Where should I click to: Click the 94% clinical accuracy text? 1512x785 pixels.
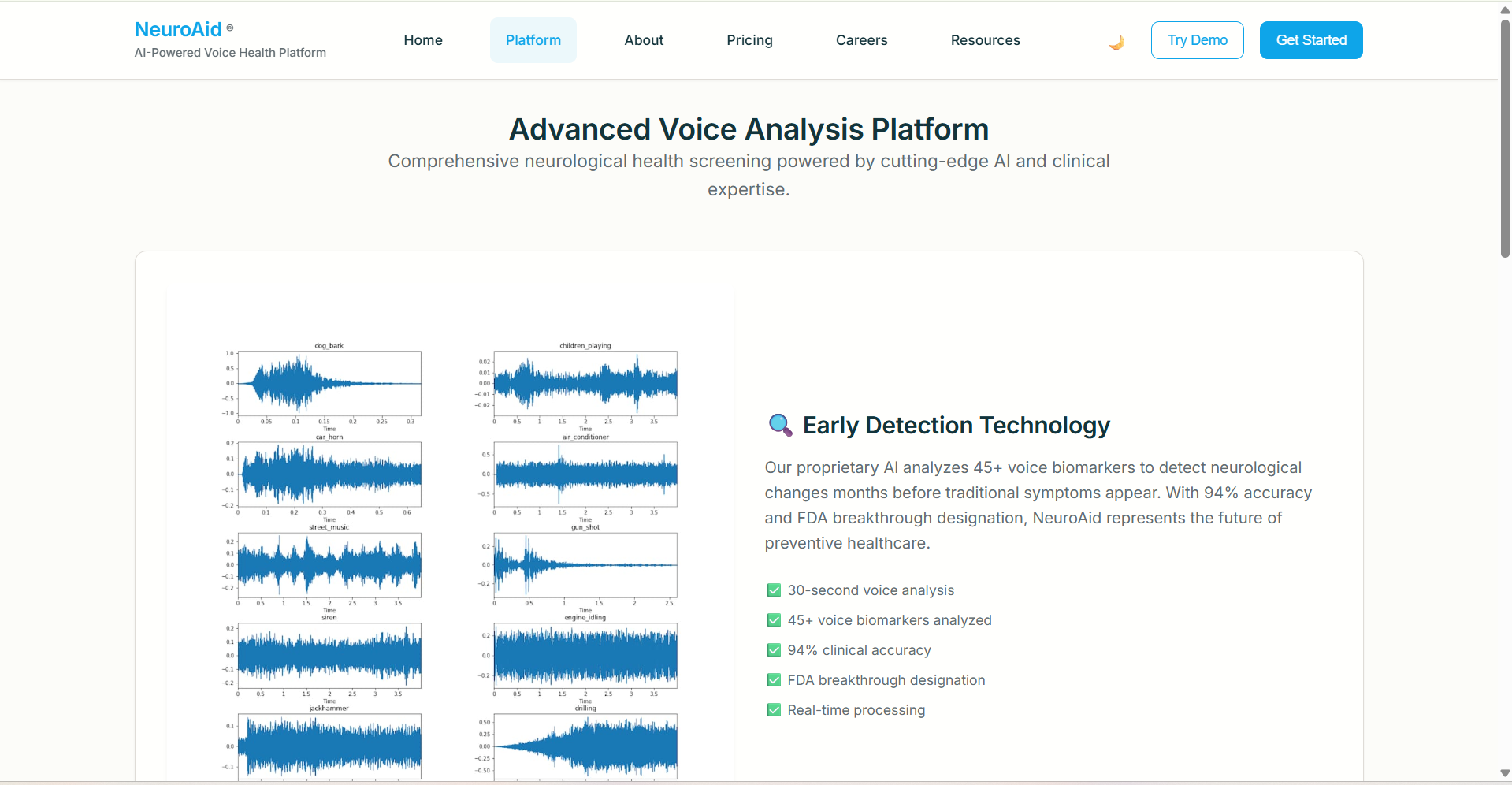point(859,650)
